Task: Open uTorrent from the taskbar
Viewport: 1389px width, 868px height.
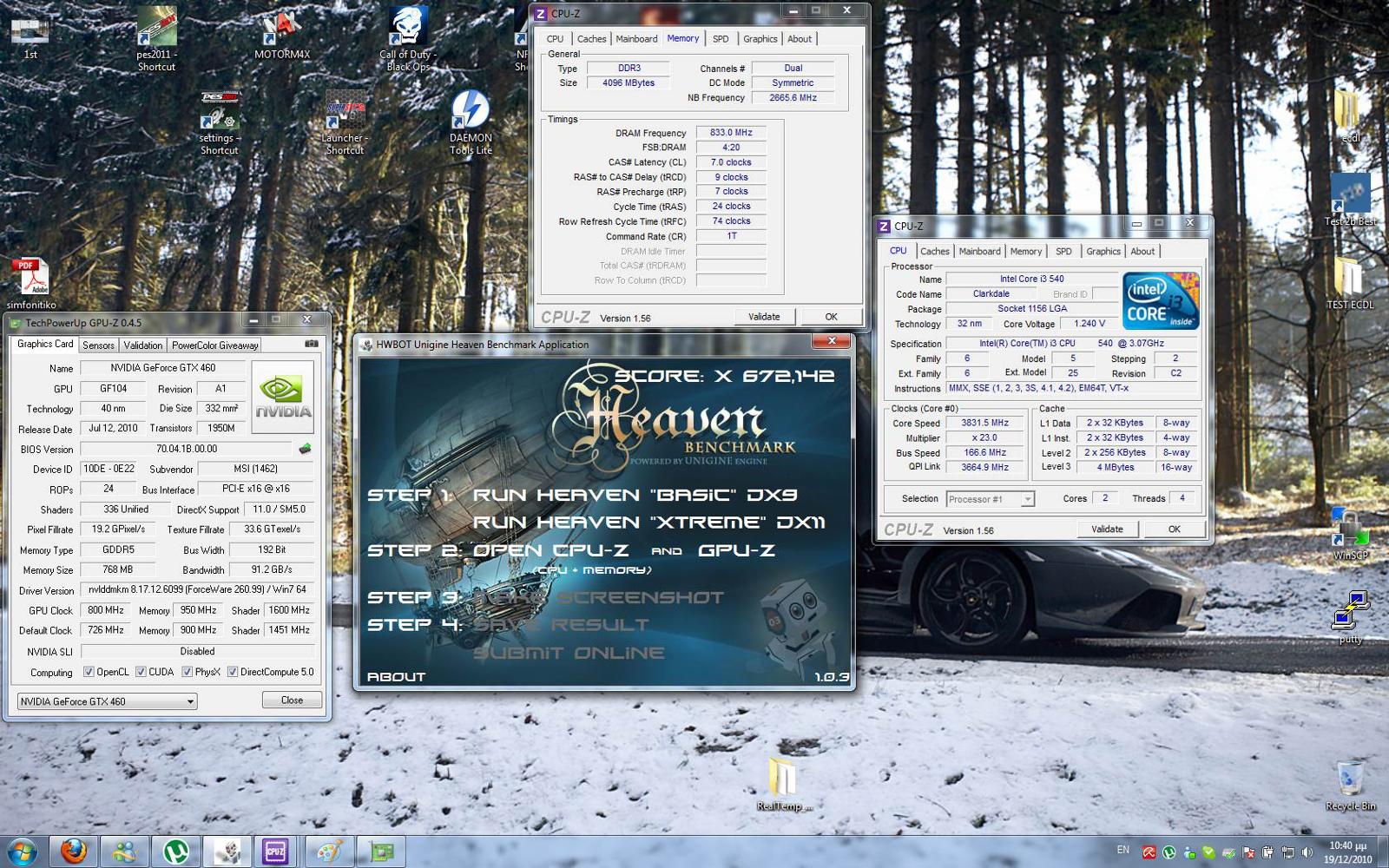Action: (175, 852)
